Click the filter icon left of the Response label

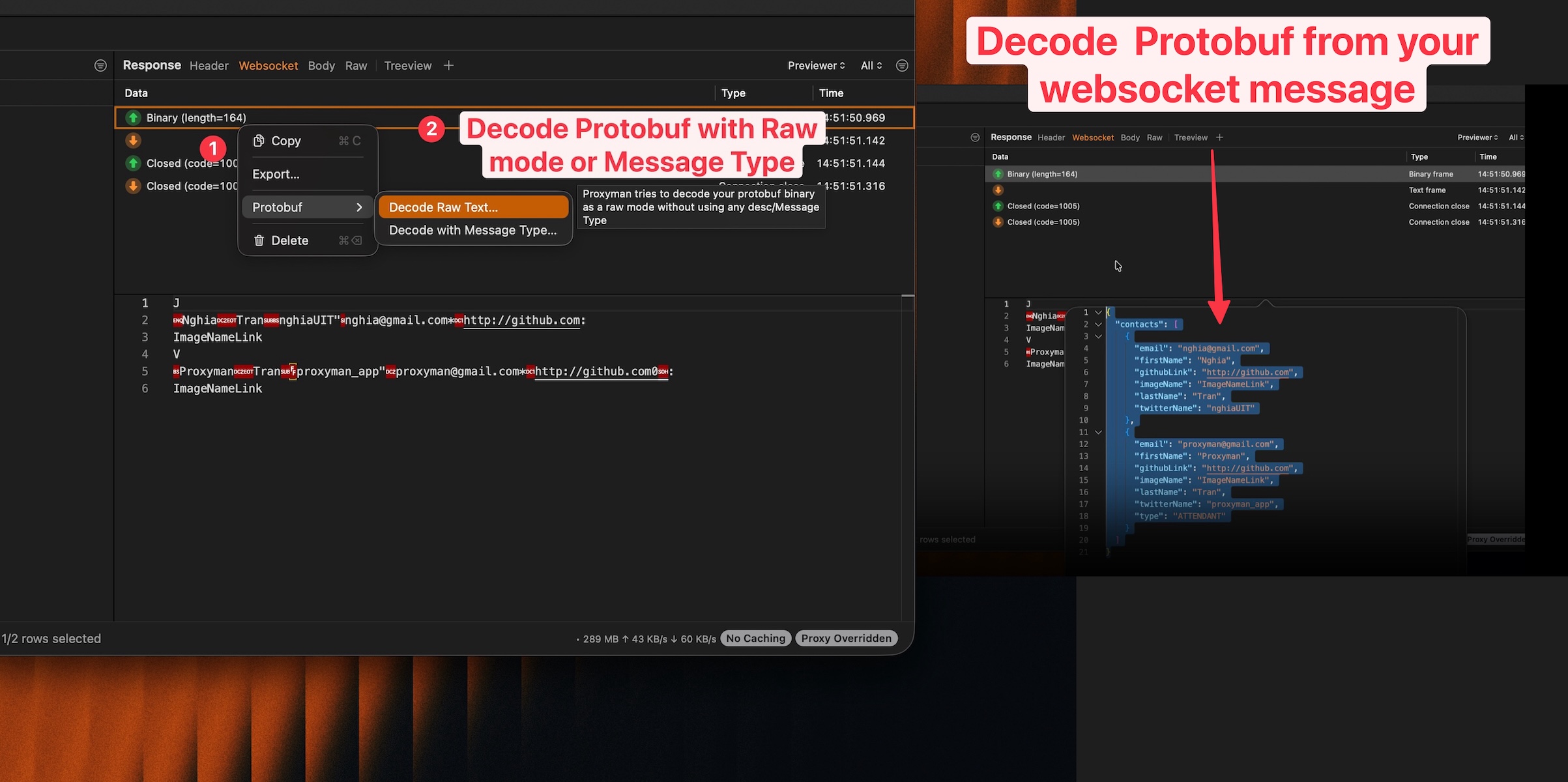(x=100, y=65)
